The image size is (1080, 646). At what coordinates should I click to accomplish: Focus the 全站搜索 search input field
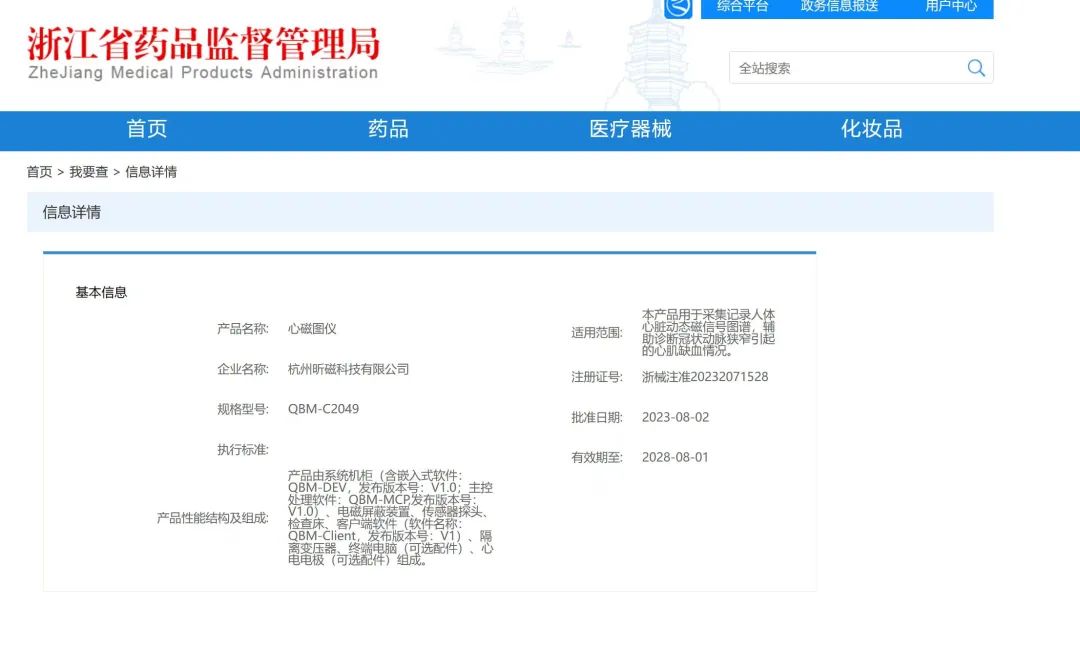tap(845, 68)
